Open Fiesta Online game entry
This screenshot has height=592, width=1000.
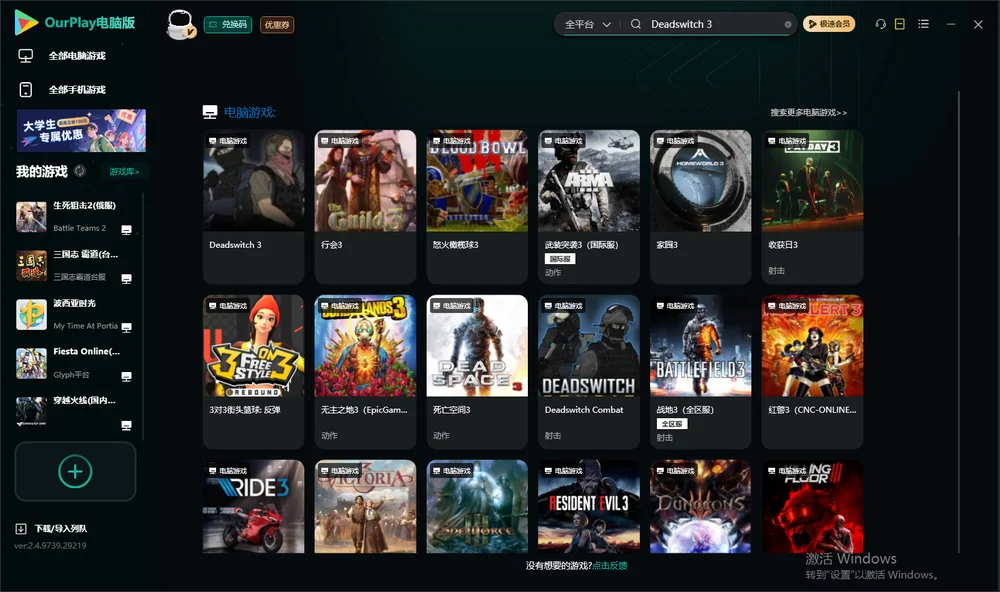pos(75,363)
